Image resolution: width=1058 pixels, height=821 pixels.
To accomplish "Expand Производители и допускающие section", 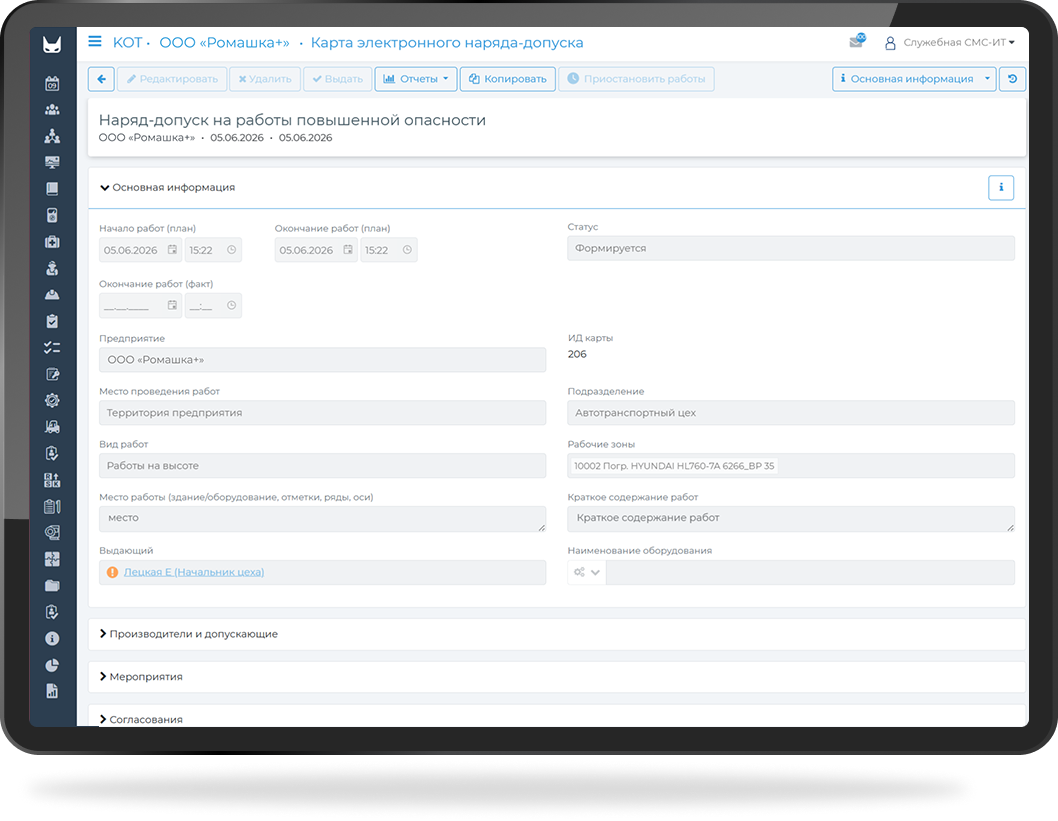I will pyautogui.click(x=188, y=634).
